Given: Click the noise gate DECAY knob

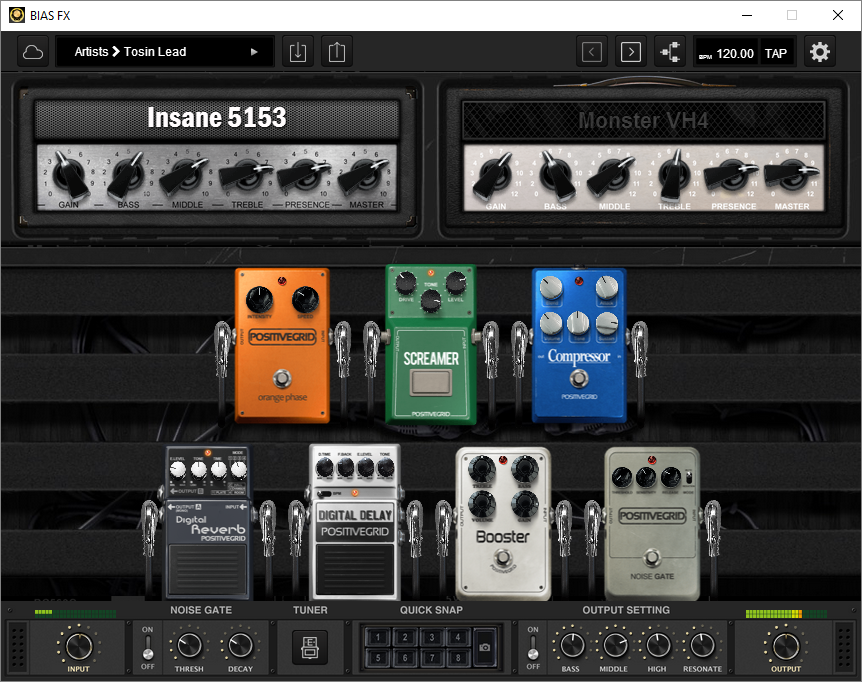Looking at the screenshot, I should click(x=240, y=646).
